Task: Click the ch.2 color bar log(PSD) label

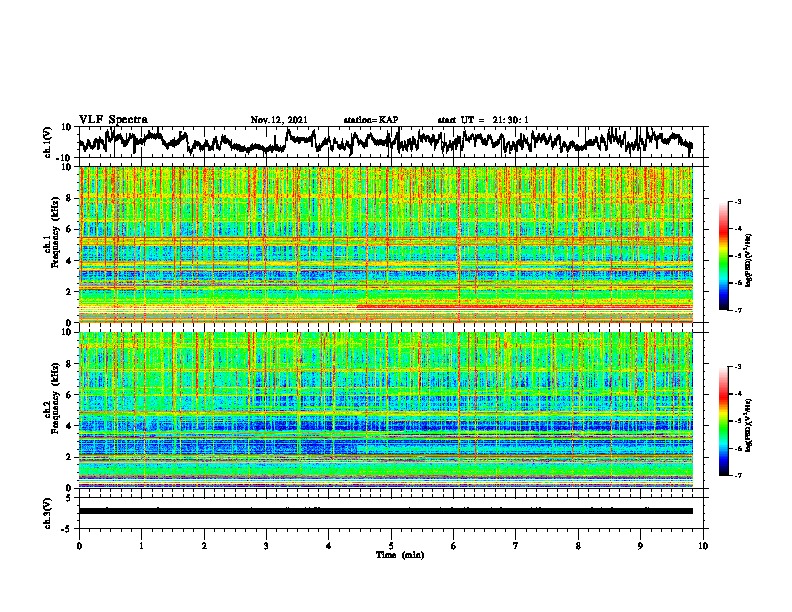Action: point(748,425)
